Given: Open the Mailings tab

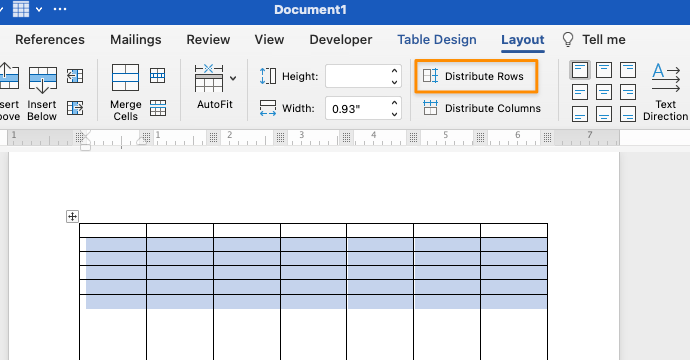Looking at the screenshot, I should 136,40.
